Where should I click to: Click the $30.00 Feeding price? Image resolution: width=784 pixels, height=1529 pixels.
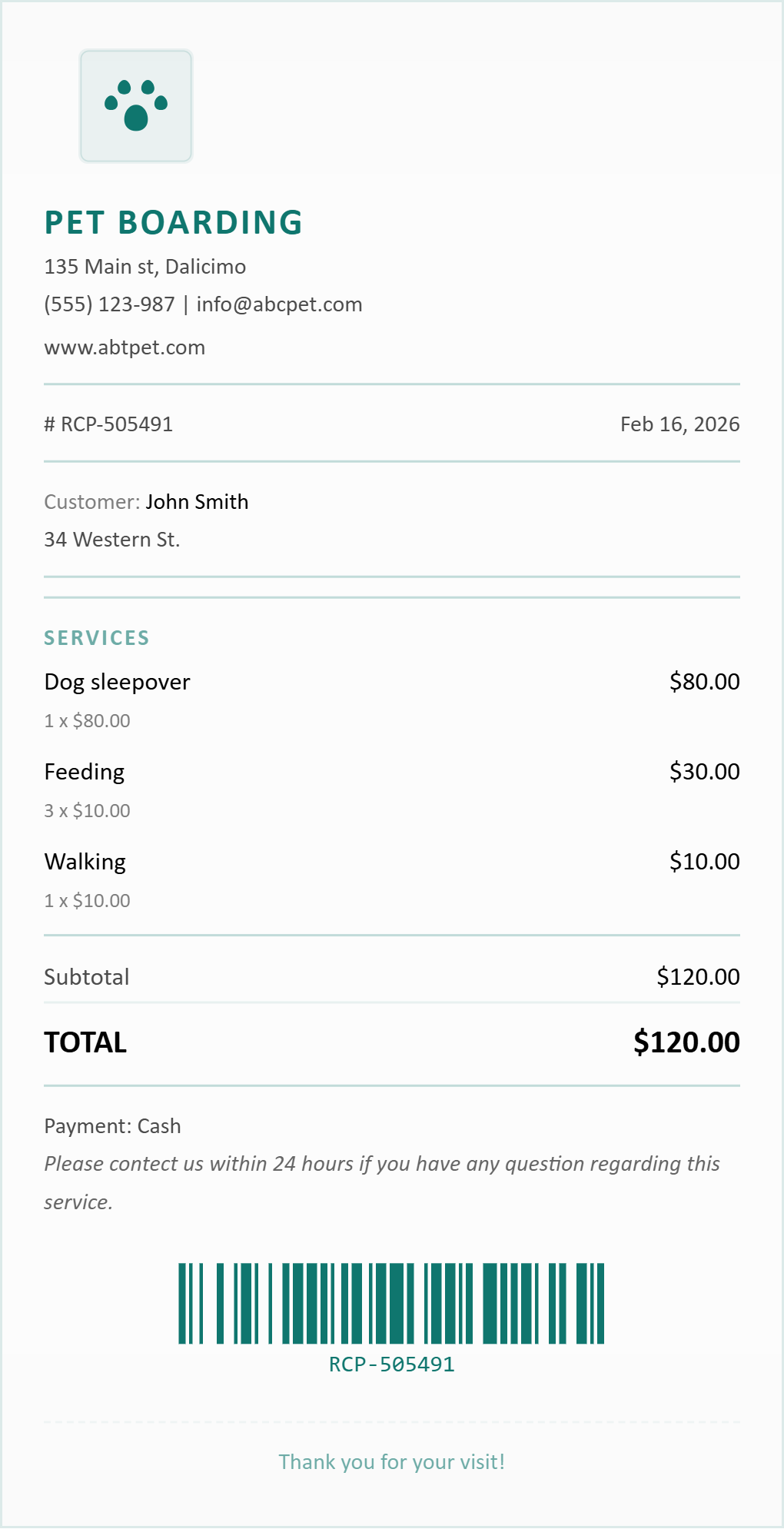(704, 772)
